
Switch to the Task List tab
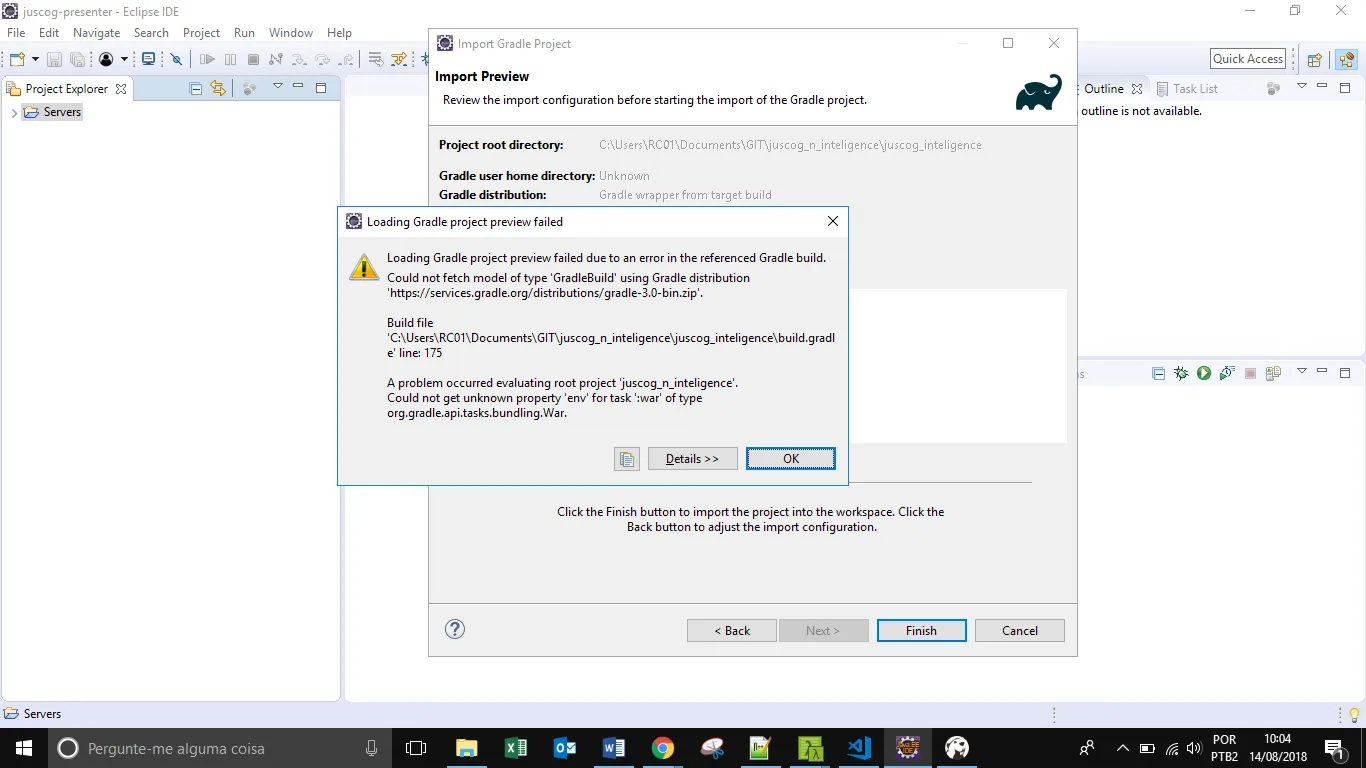pos(1187,89)
